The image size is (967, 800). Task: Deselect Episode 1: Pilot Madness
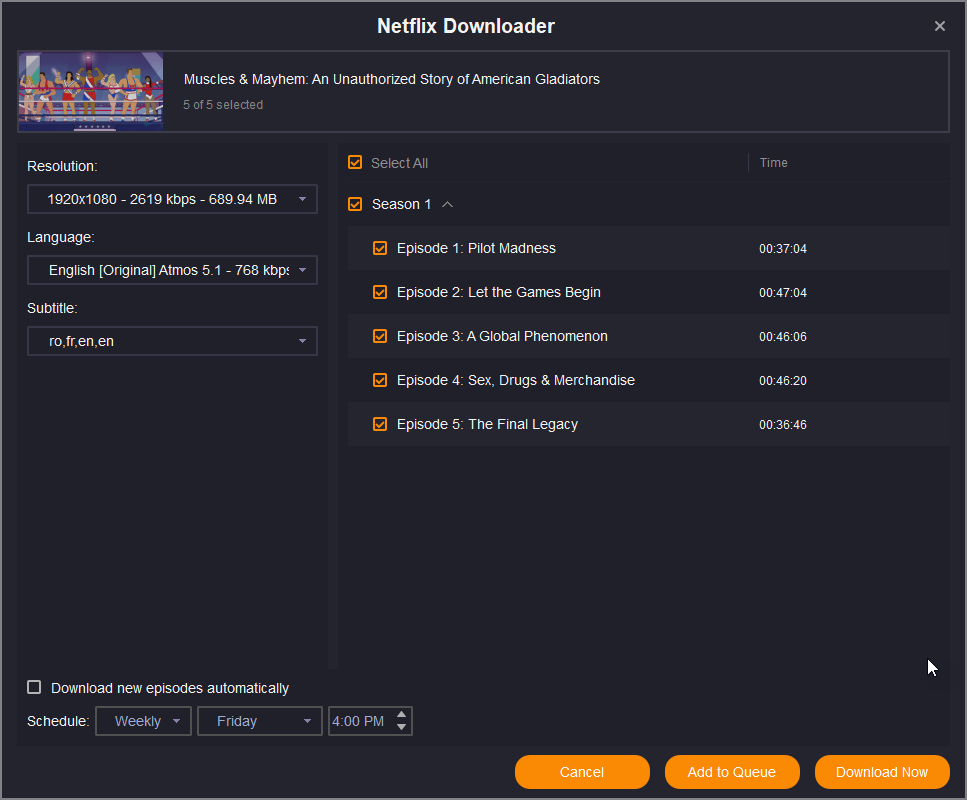pos(380,248)
